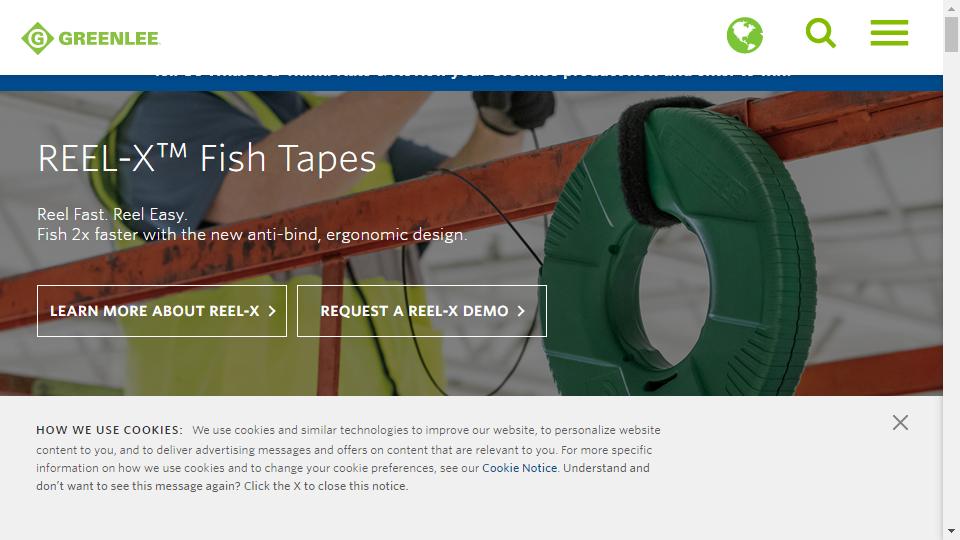The height and width of the screenshot is (540, 960).
Task: Click Request a REEL-X Demo button
Action: click(422, 311)
